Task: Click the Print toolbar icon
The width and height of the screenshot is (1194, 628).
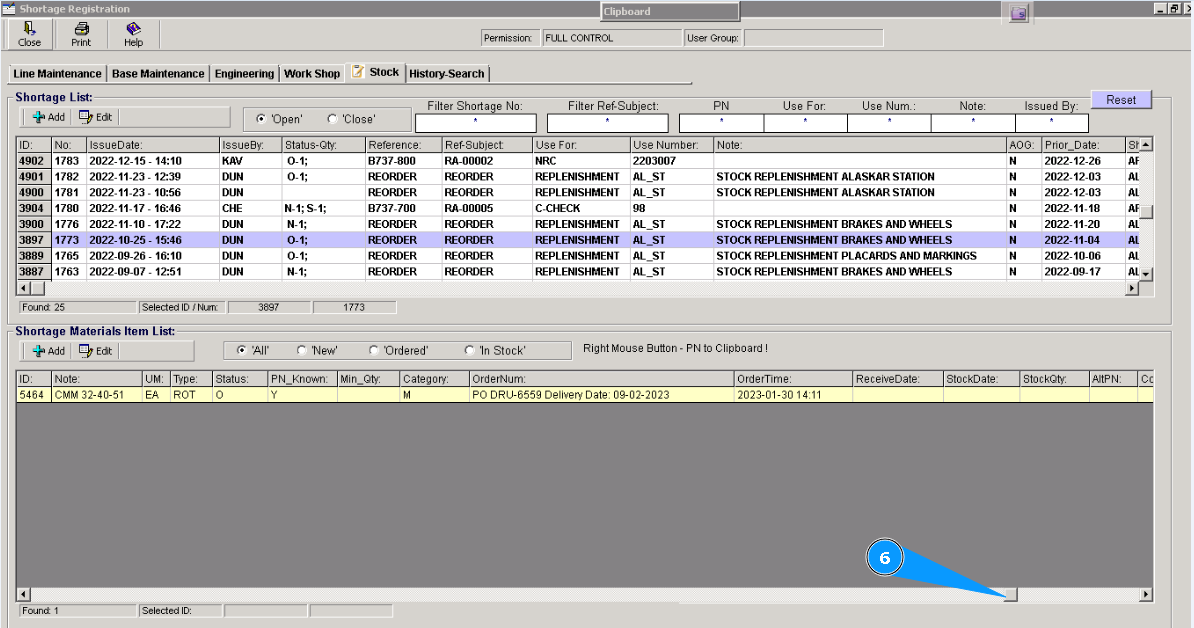Action: pos(81,35)
